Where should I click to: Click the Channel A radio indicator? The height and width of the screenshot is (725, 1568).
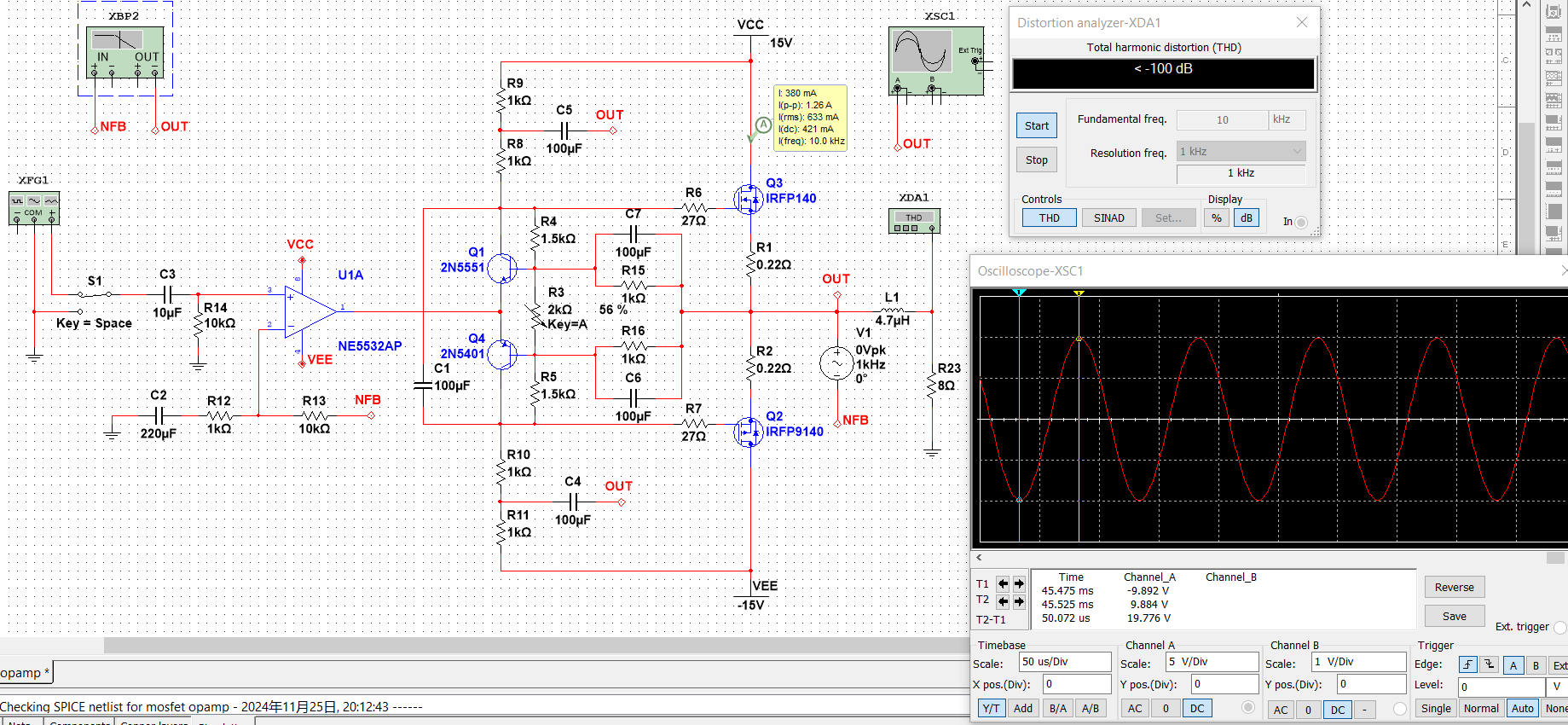tap(1248, 707)
